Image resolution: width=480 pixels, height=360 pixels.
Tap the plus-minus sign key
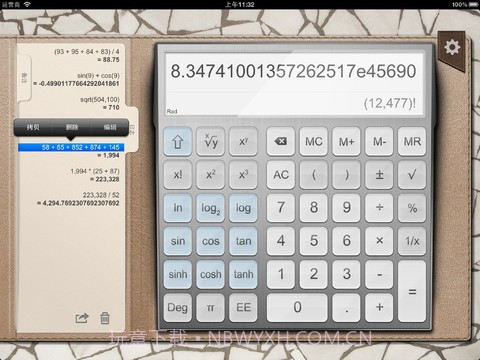[x=379, y=175]
